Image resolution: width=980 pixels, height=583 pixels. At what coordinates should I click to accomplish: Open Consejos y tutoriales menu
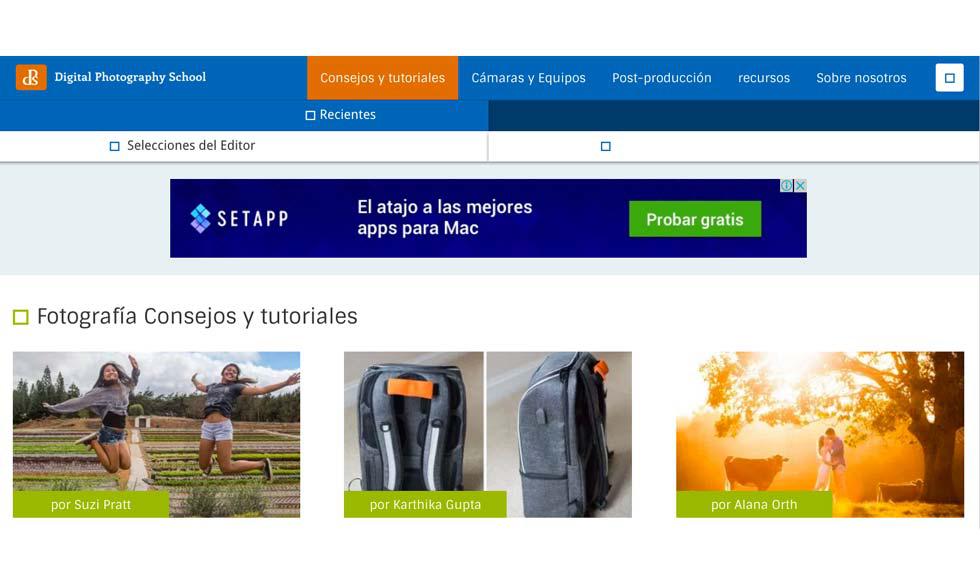[382, 78]
